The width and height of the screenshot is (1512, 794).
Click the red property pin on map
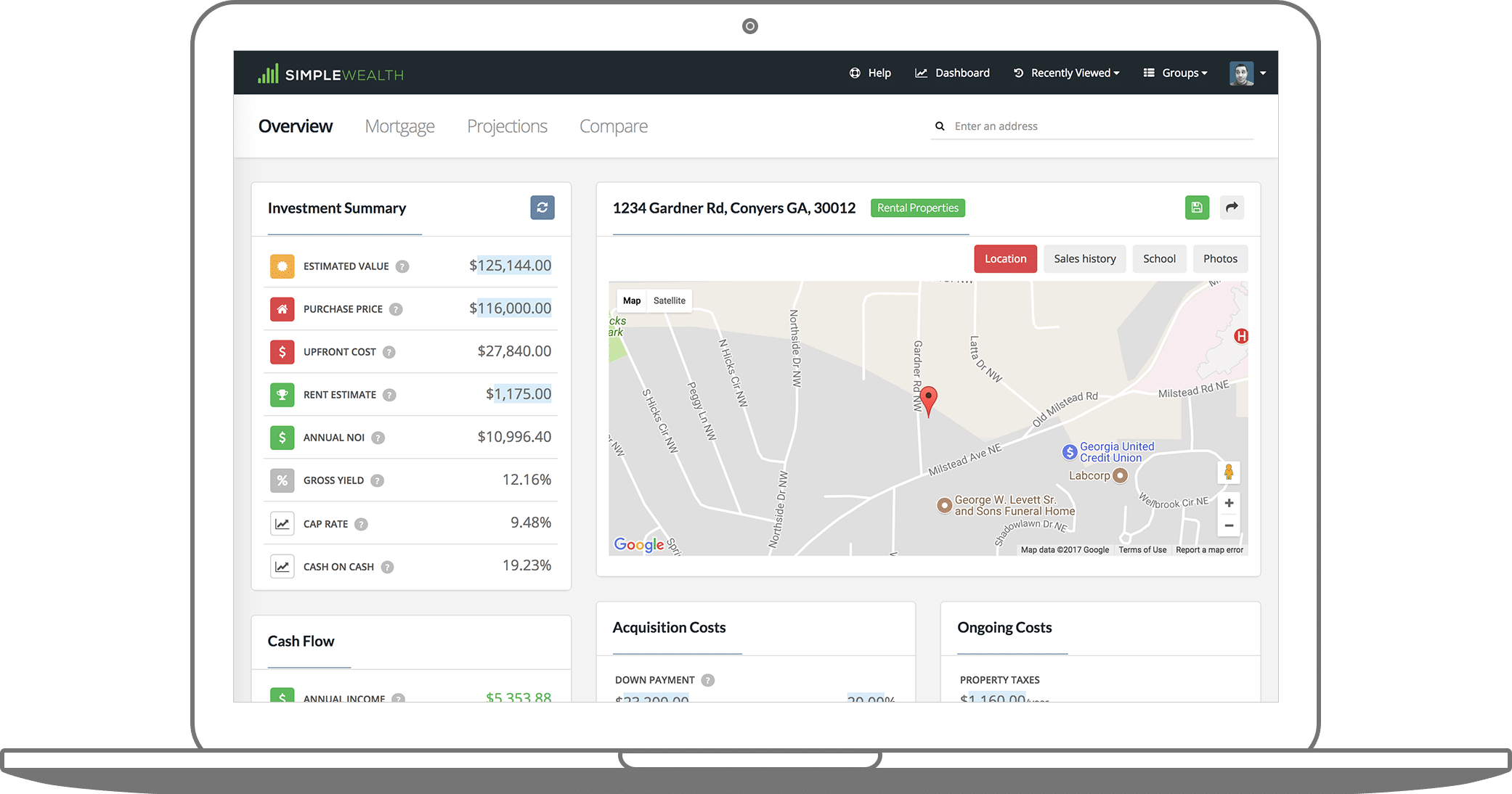click(928, 401)
